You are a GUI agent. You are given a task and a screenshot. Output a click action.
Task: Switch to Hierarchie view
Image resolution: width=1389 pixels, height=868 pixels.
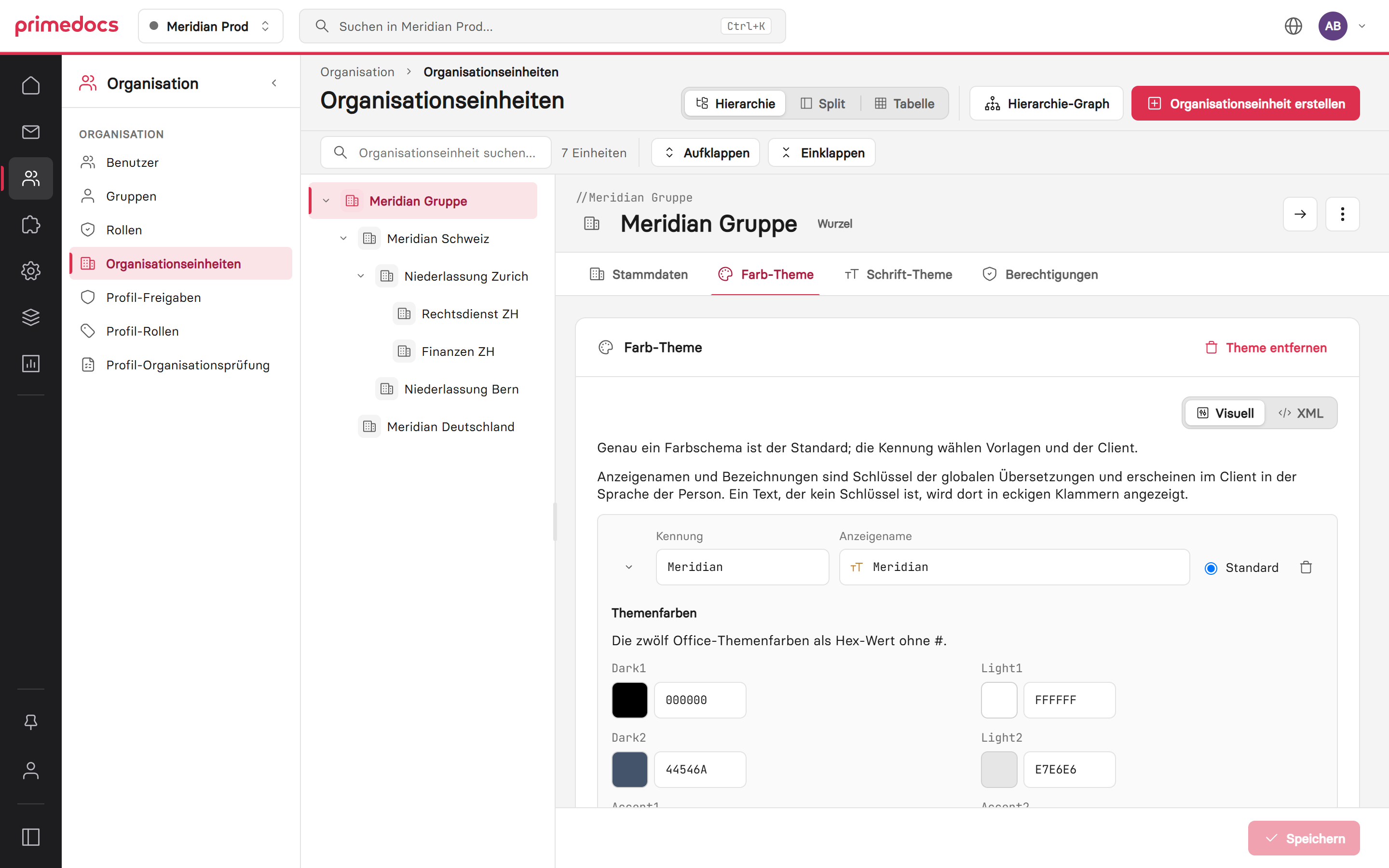735,103
